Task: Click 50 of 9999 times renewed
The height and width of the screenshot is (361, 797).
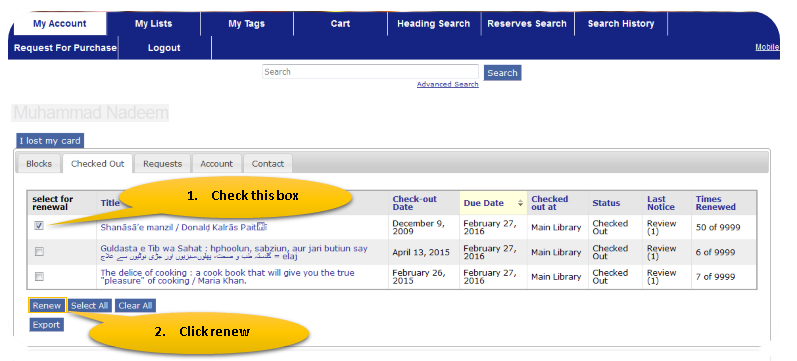Action: (x=718, y=227)
